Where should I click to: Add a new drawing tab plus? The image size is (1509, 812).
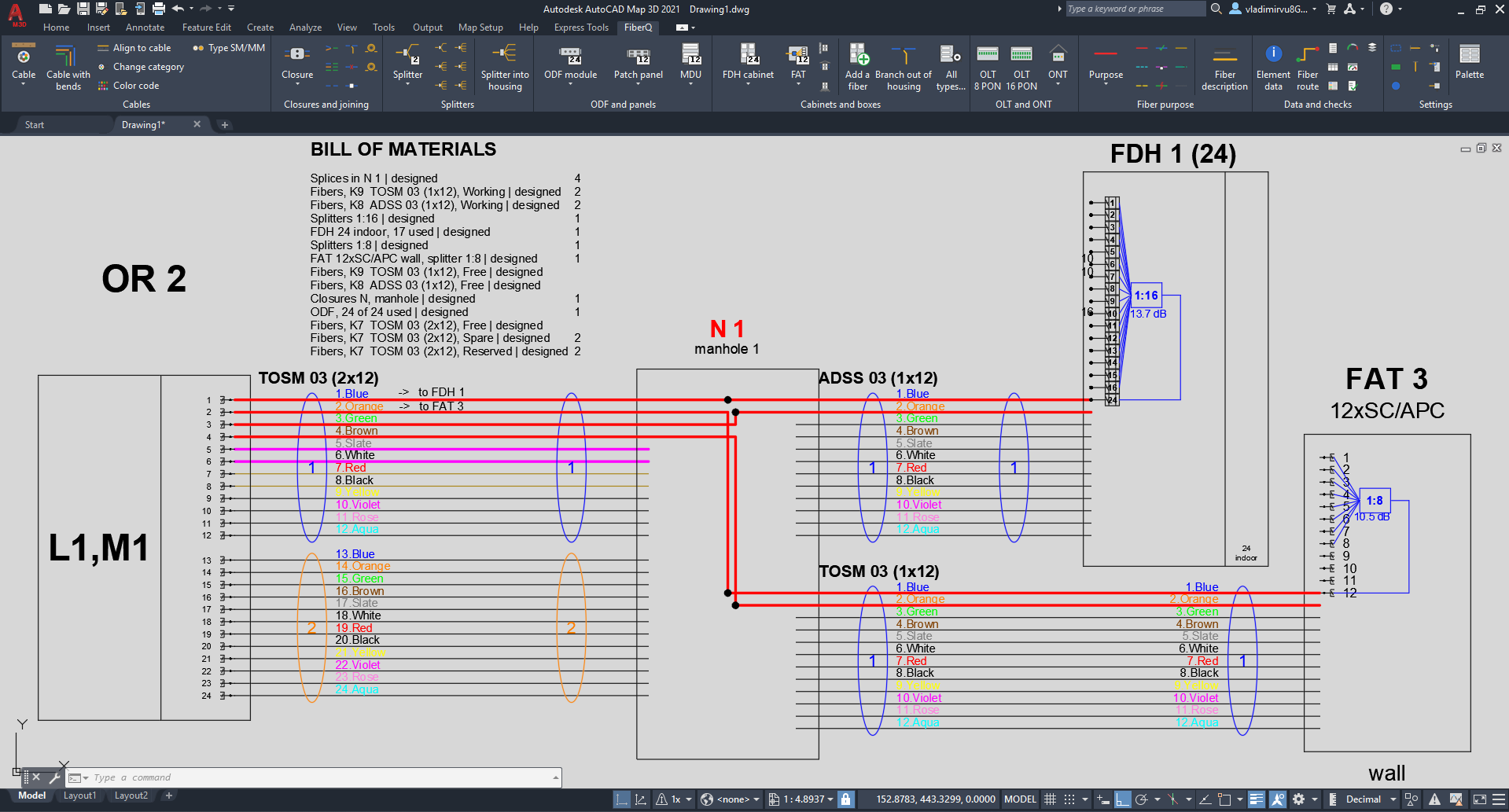(224, 124)
